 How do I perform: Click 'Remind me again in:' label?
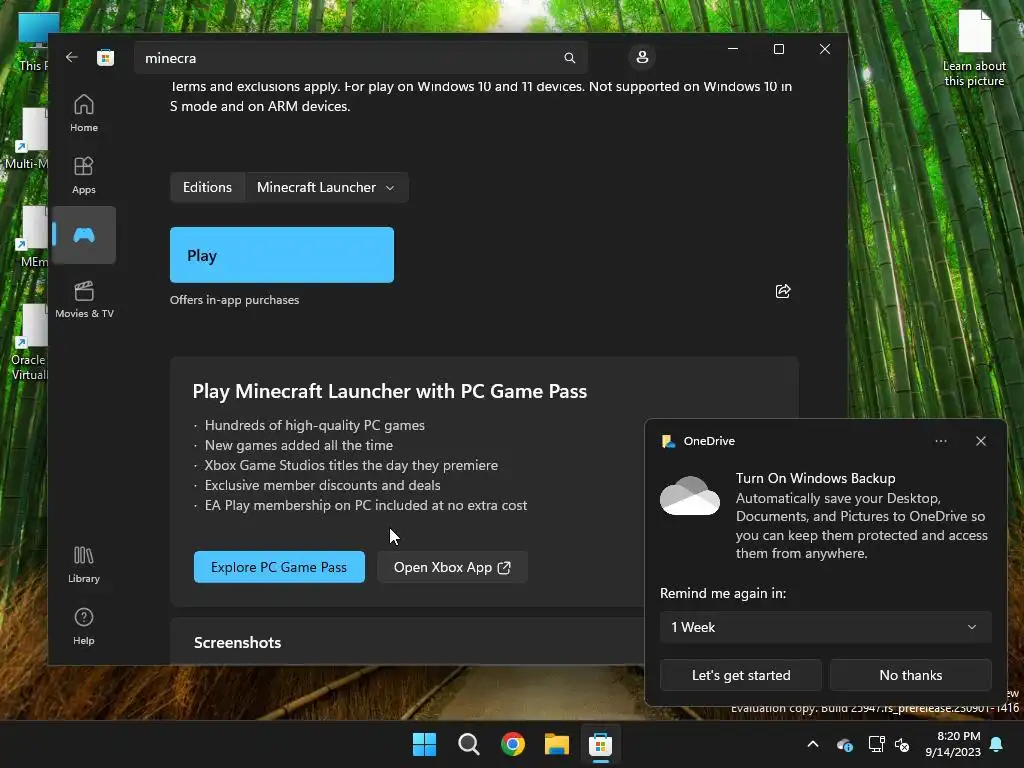723,593
